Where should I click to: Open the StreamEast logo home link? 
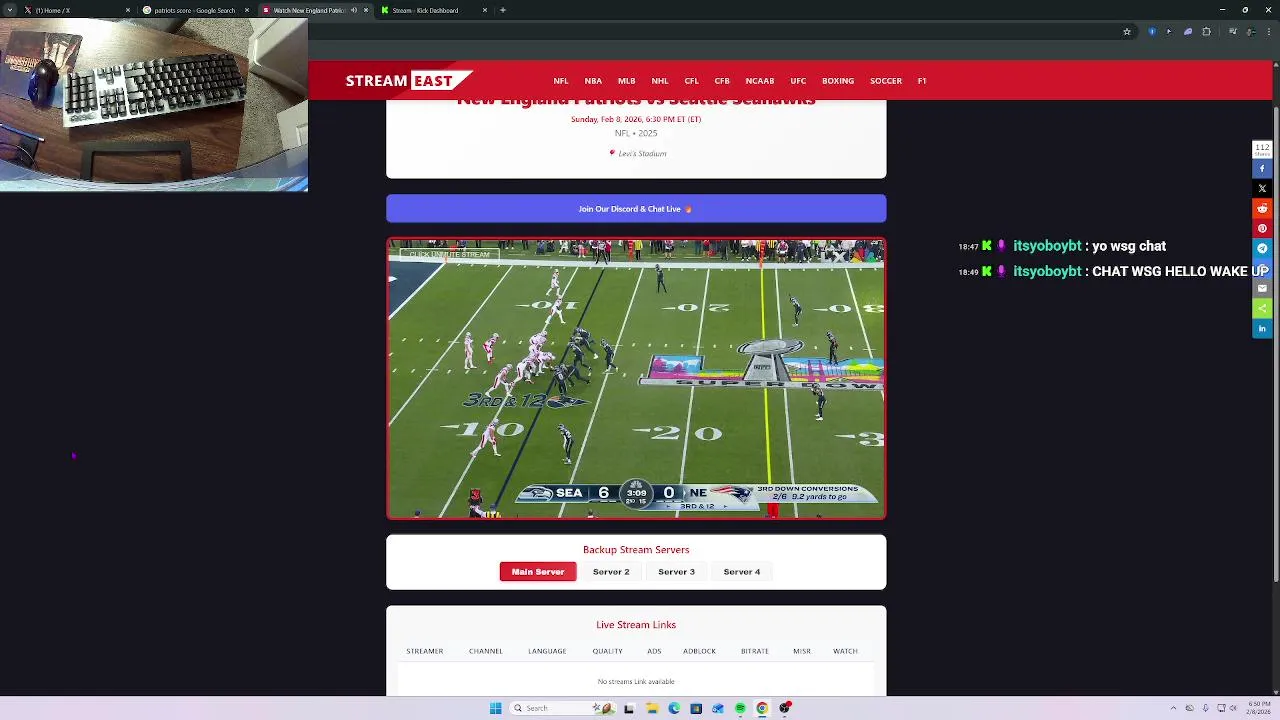[x=408, y=80]
